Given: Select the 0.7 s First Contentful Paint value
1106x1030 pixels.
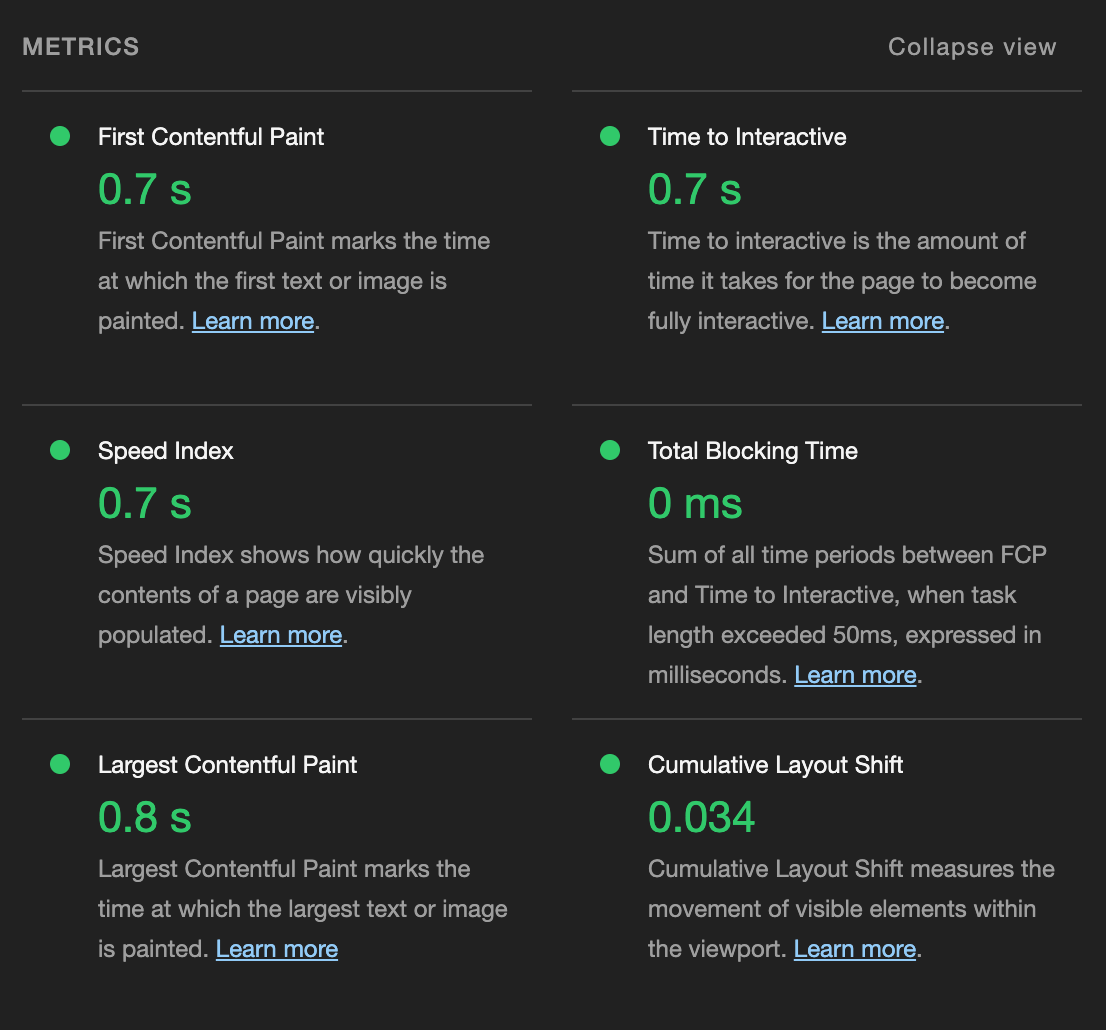Looking at the screenshot, I should [144, 189].
